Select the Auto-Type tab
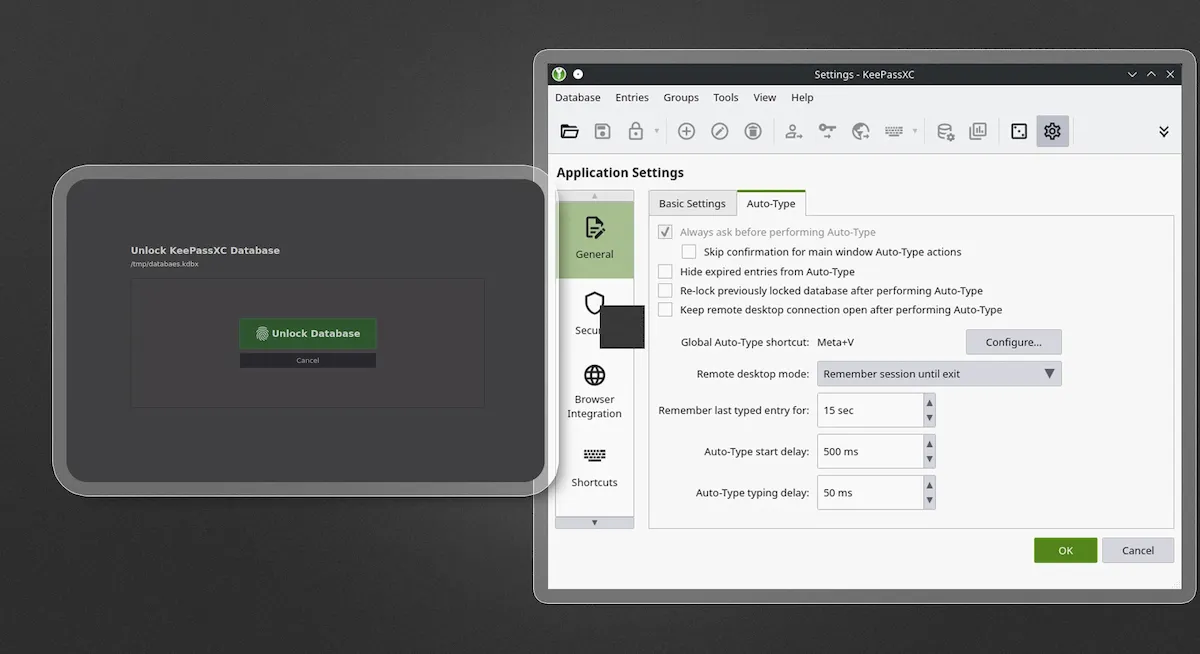Screen dimensions: 1200x654 pos(771,203)
